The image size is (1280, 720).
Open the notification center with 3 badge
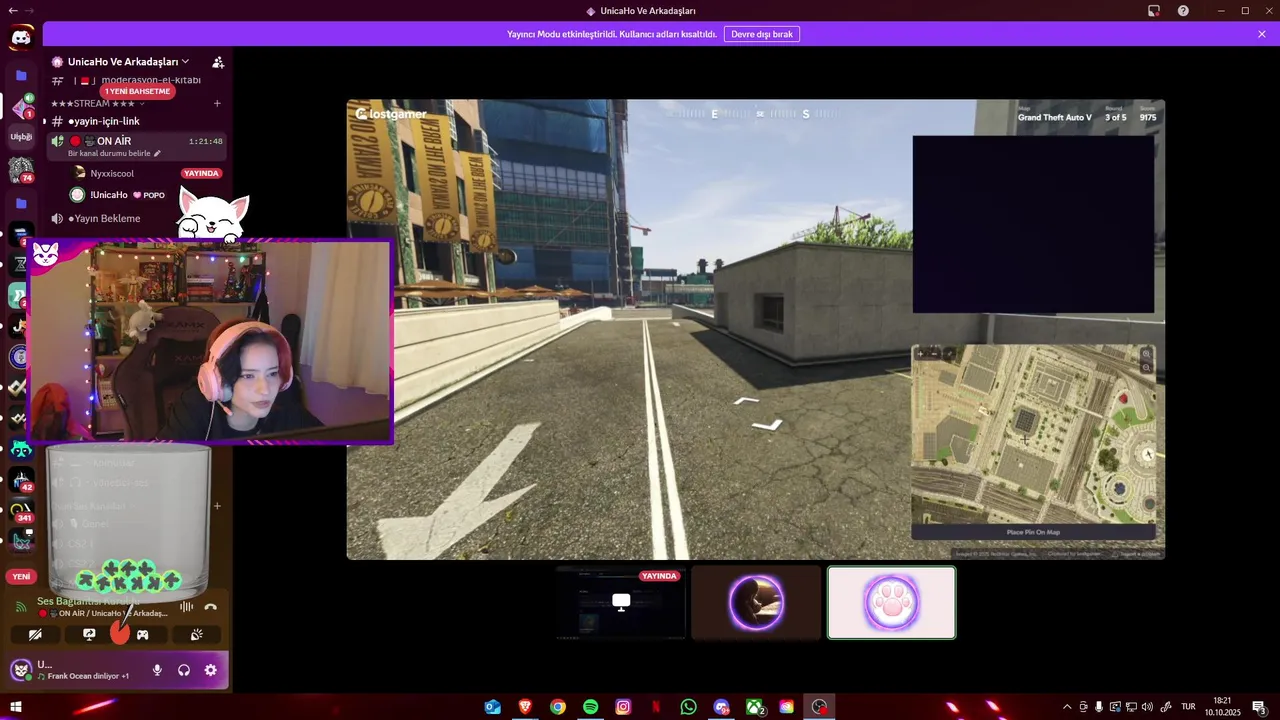(1260, 707)
